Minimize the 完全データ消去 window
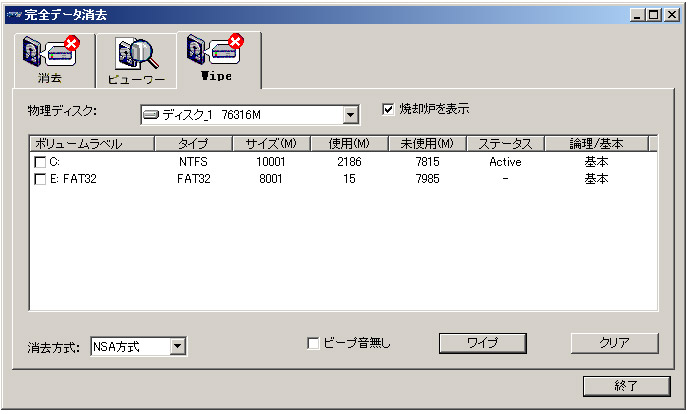Screen dimensions: 692x414 pyautogui.click(x=637, y=15)
